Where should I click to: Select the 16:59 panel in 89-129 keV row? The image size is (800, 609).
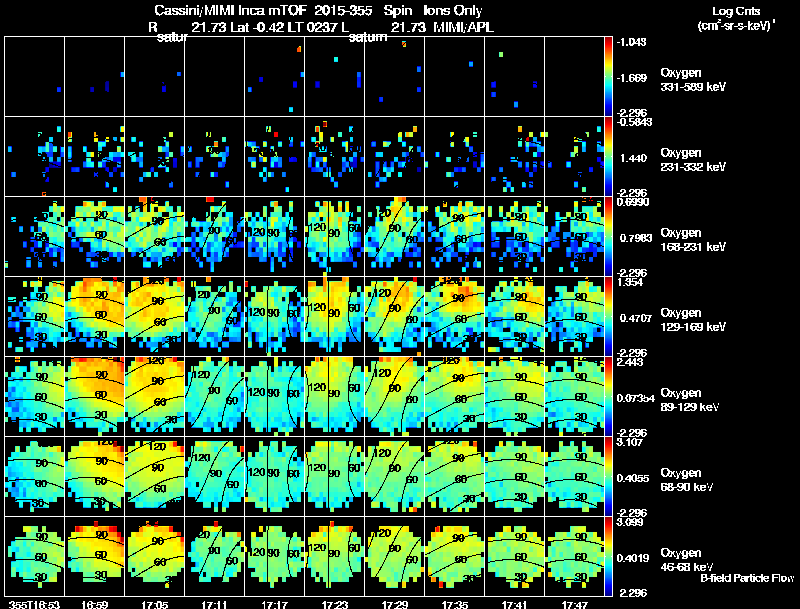pyautogui.click(x=94, y=396)
